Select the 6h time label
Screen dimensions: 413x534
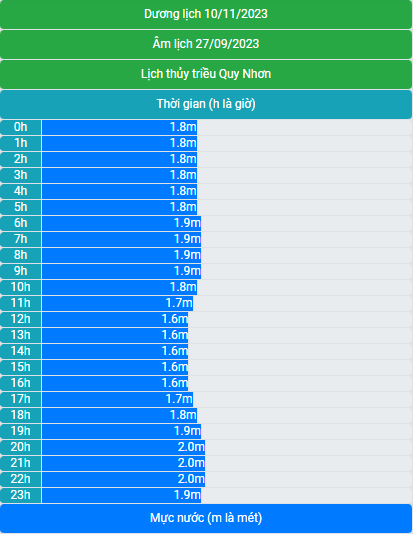[20, 223]
